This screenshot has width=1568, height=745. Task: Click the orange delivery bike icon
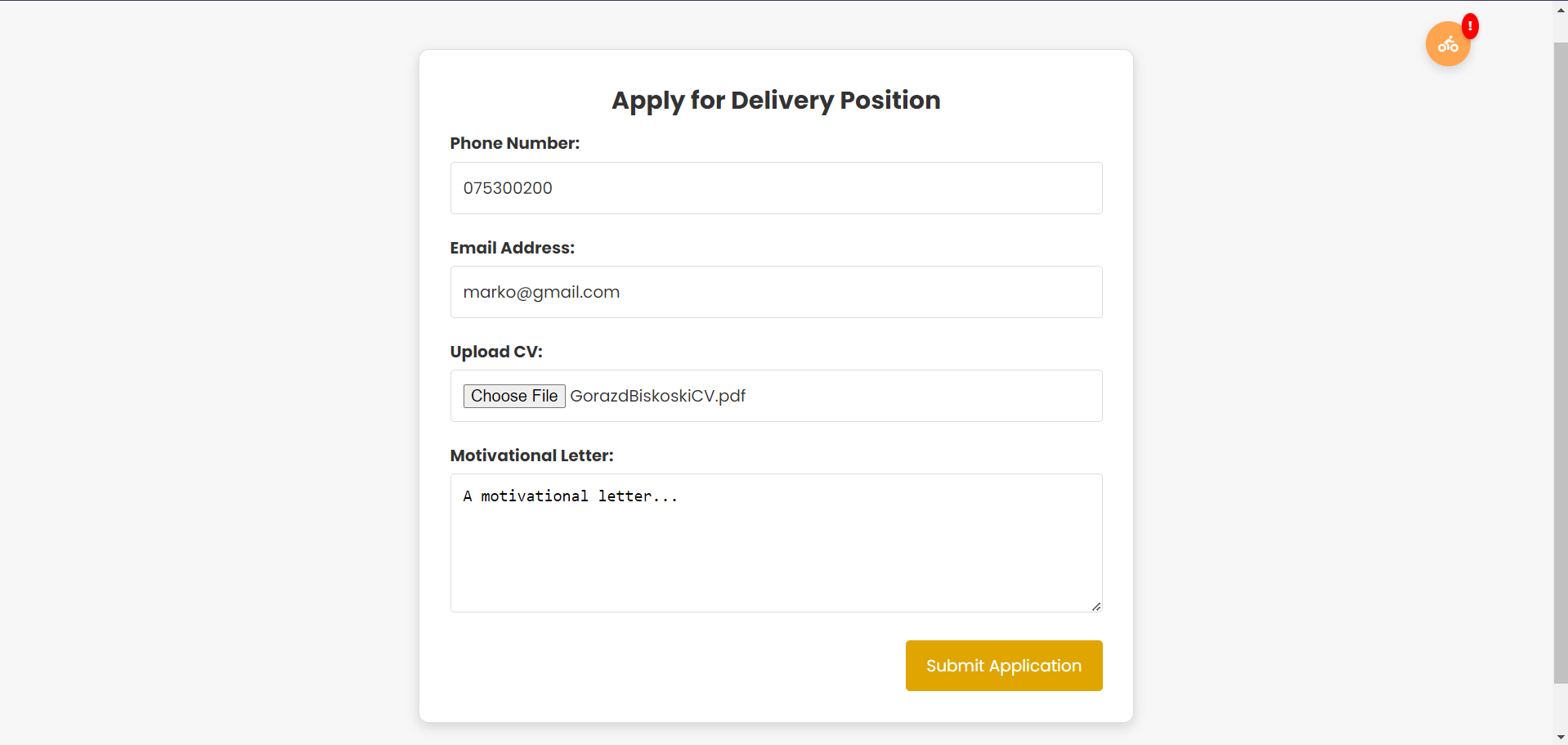click(x=1447, y=45)
